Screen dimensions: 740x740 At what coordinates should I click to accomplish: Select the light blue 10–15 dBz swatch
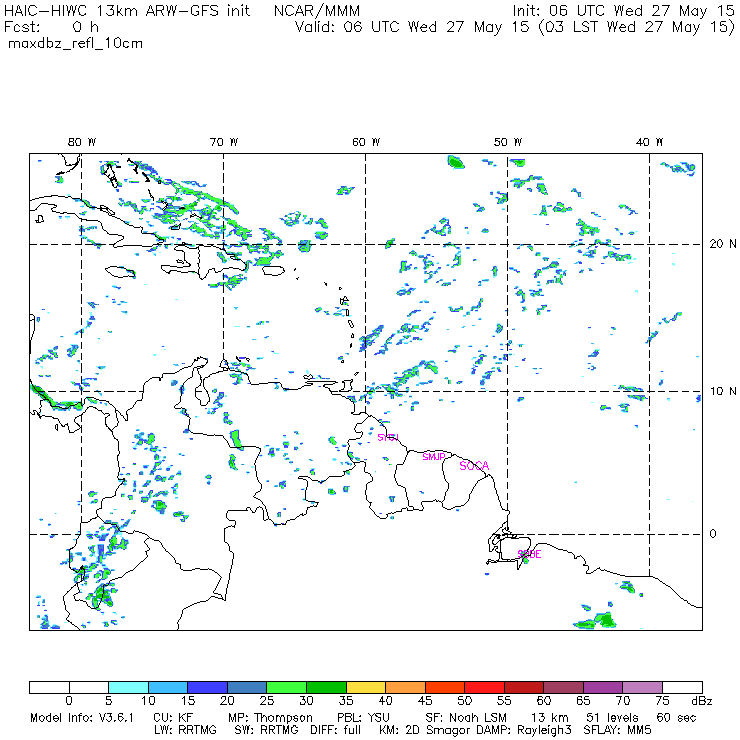tap(168, 687)
